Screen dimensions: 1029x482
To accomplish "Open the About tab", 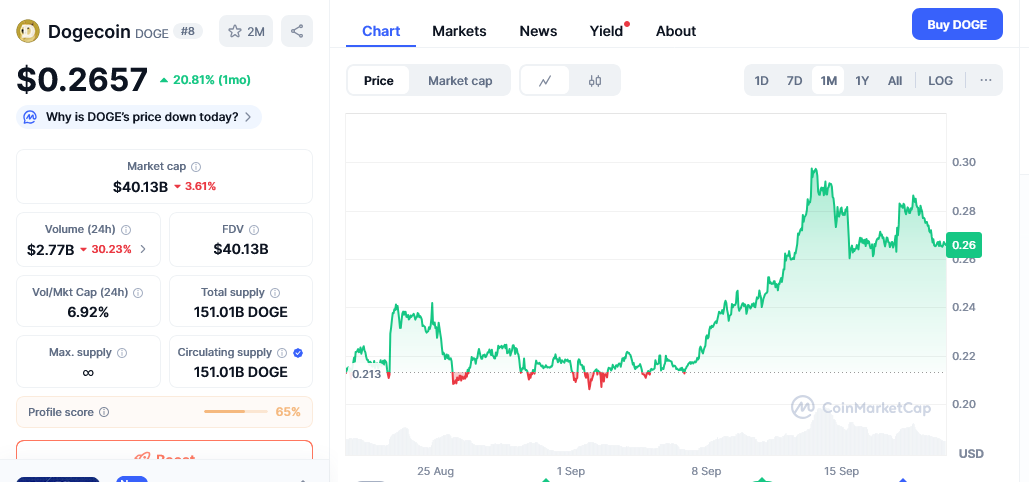I will tap(676, 31).
